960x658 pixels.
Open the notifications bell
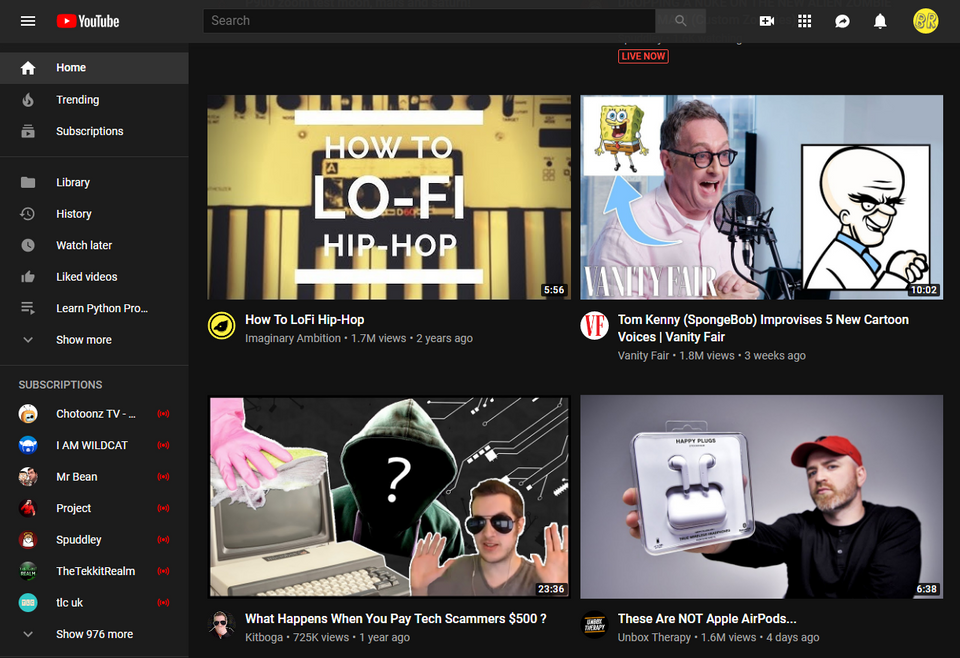pyautogui.click(x=880, y=21)
